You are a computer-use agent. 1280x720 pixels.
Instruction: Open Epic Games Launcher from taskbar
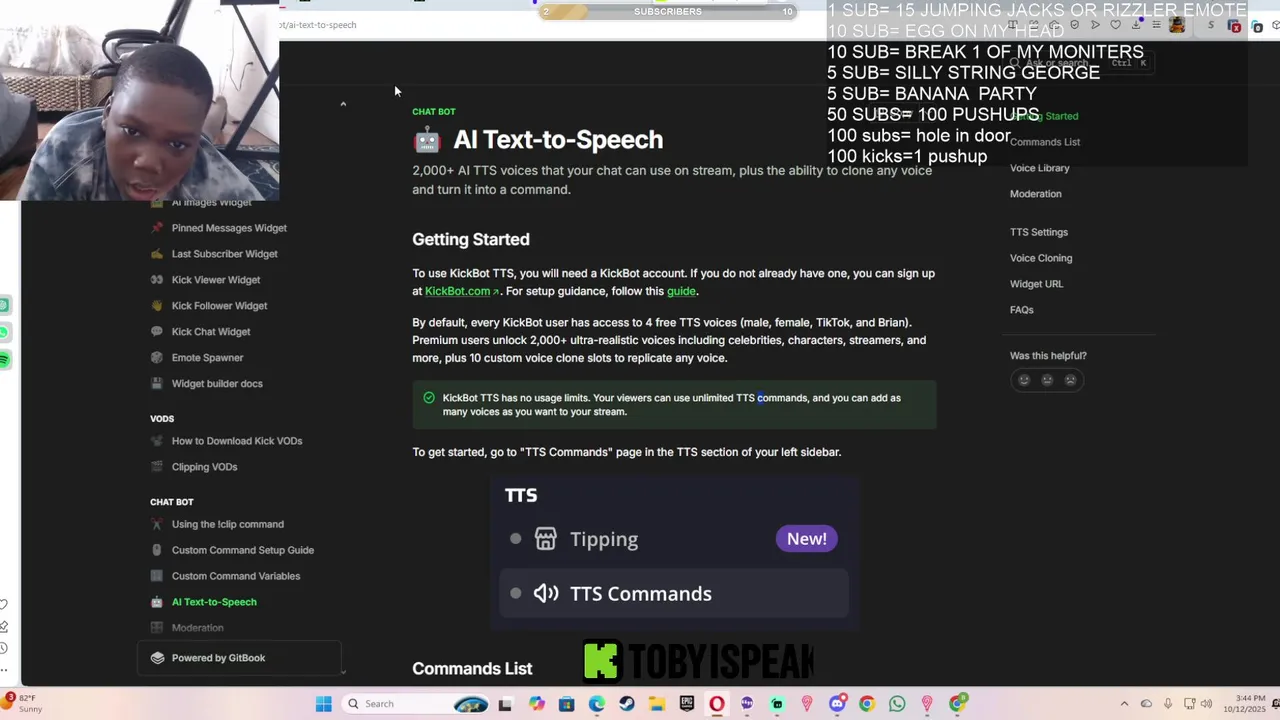pos(687,704)
